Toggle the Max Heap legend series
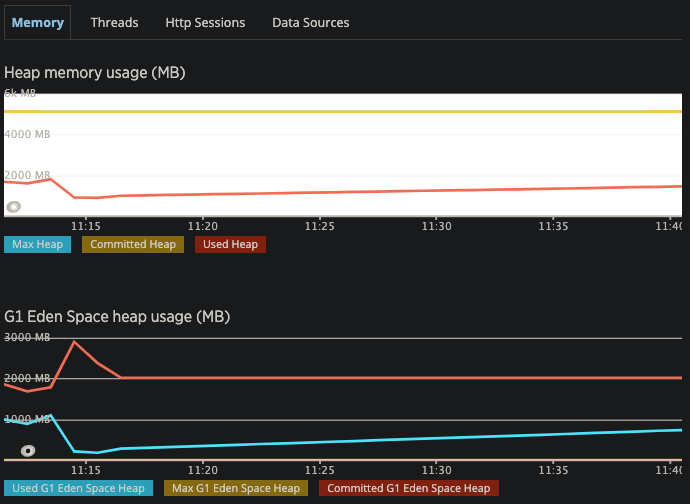This screenshot has height=504, width=690. (38, 244)
